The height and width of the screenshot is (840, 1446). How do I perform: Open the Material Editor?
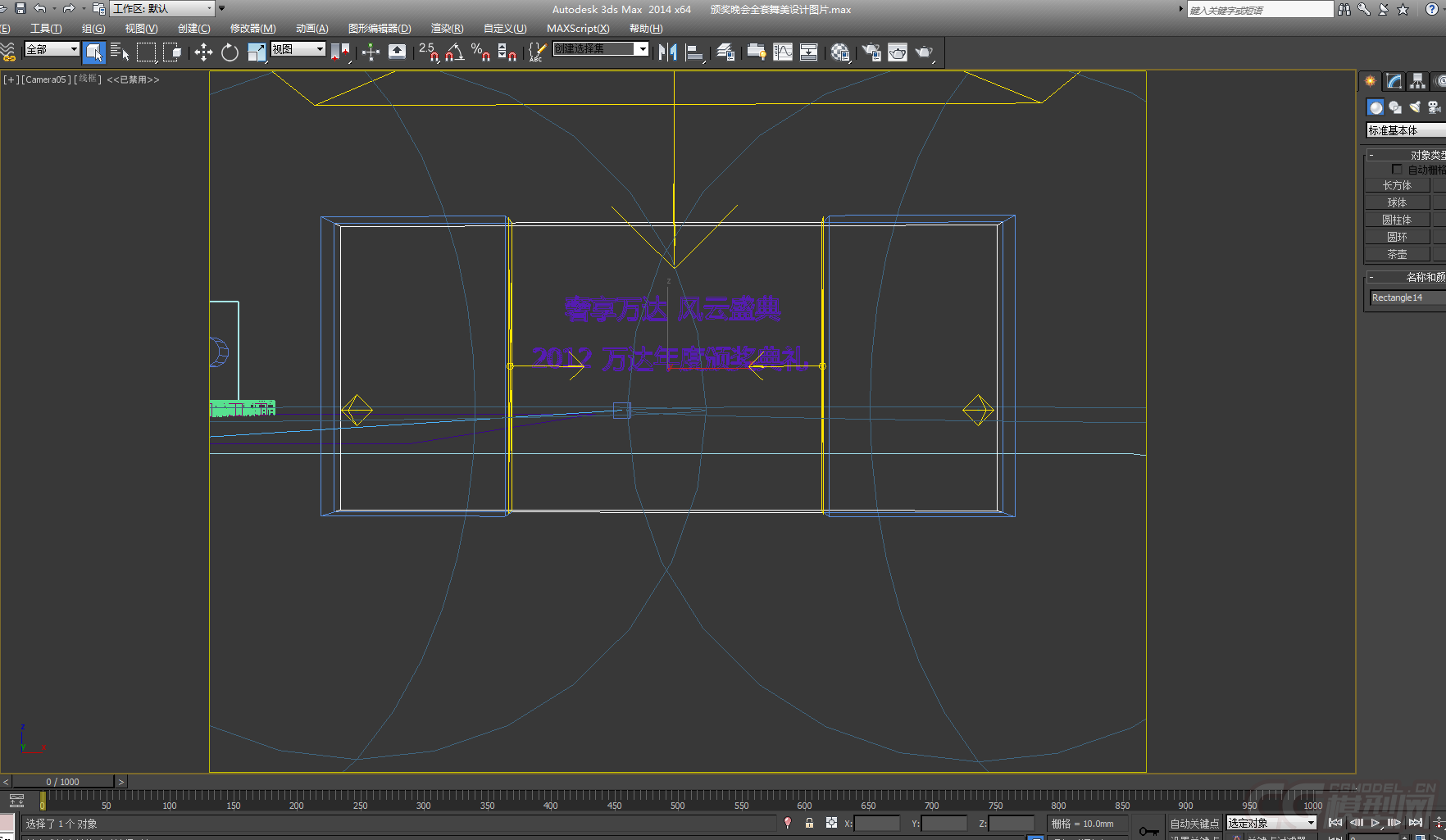tap(839, 52)
